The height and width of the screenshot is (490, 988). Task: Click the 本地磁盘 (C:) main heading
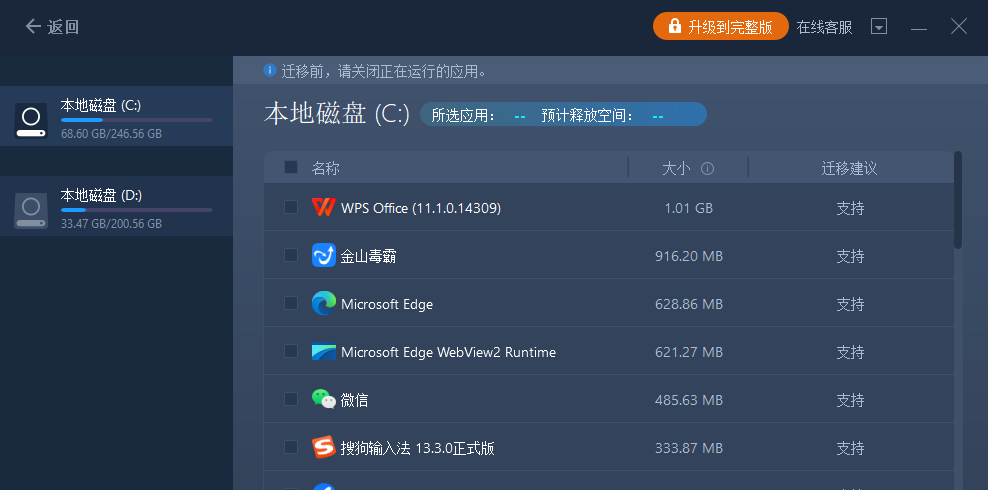point(337,115)
